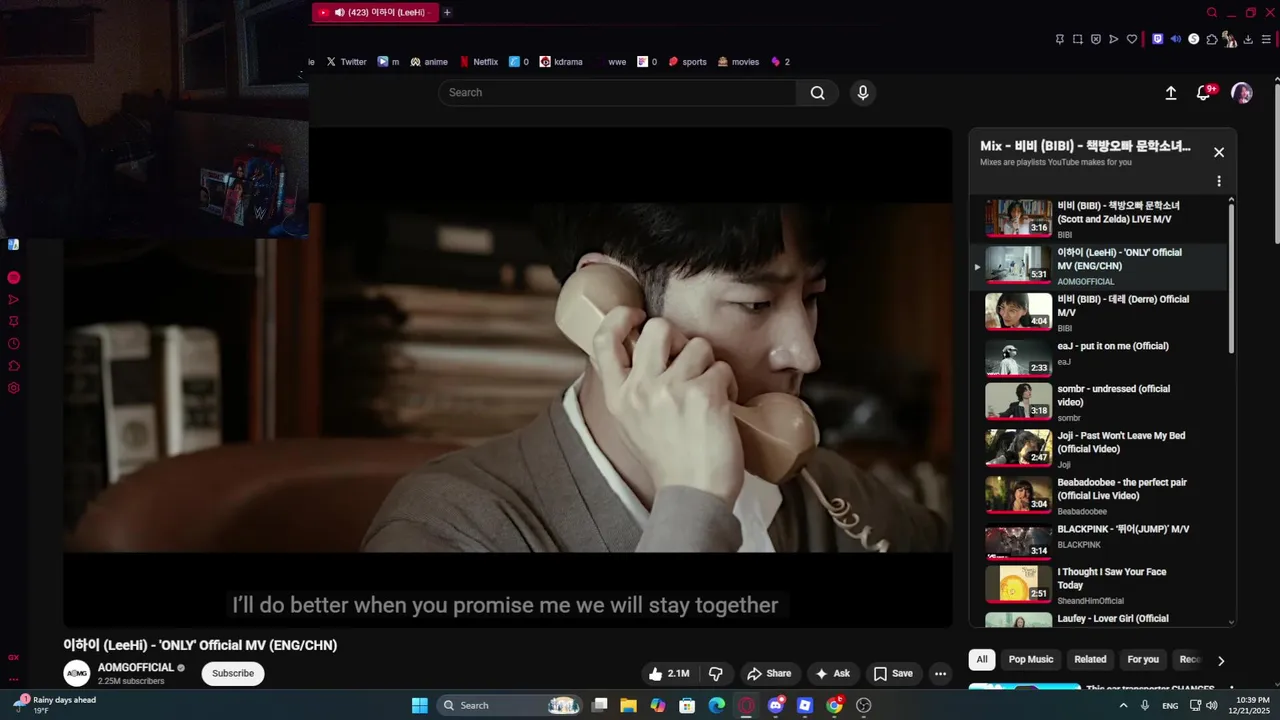Open the blue volume extension icon
1280x720 pixels.
(1176, 39)
